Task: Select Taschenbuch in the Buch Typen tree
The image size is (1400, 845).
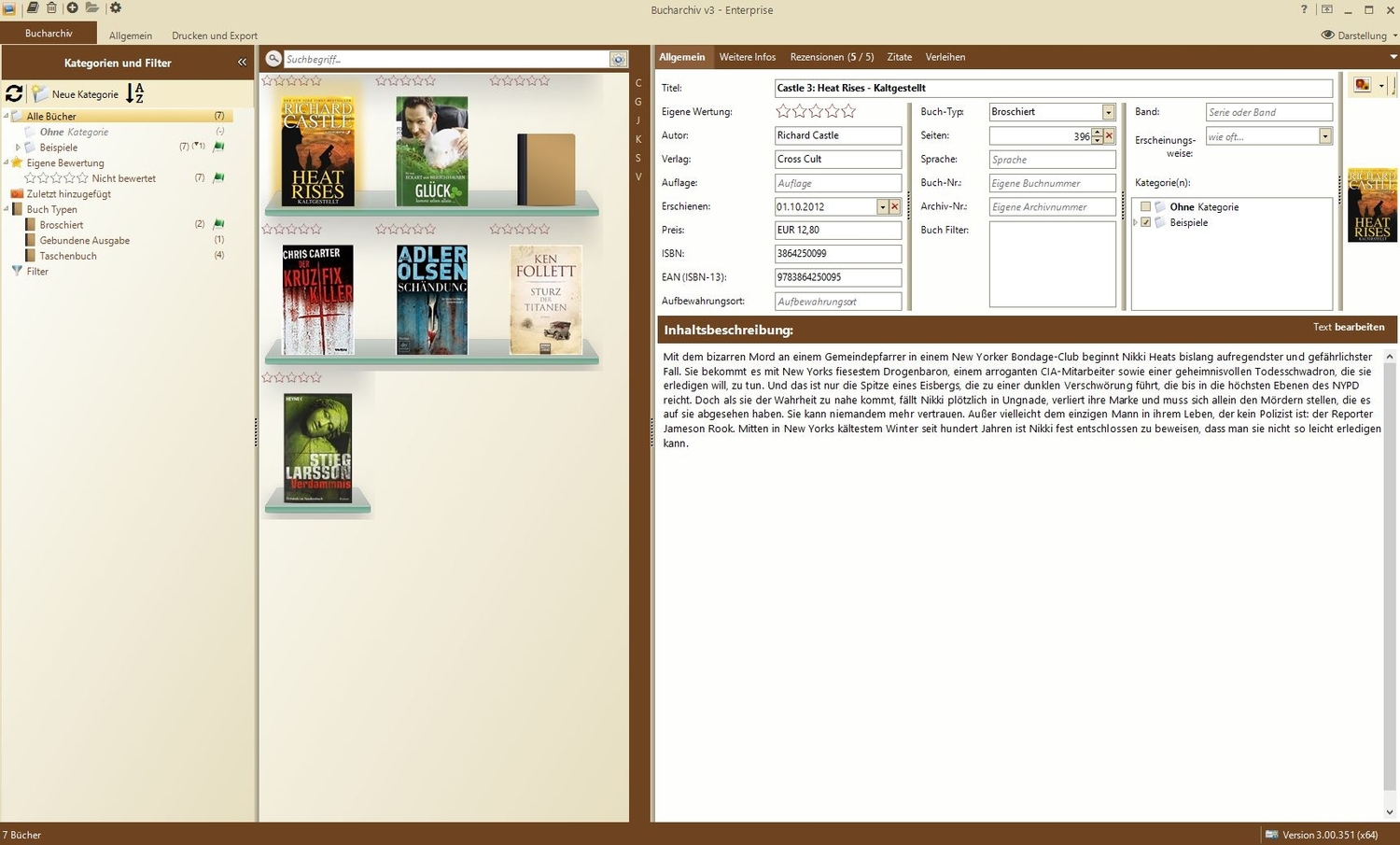Action: (x=68, y=256)
